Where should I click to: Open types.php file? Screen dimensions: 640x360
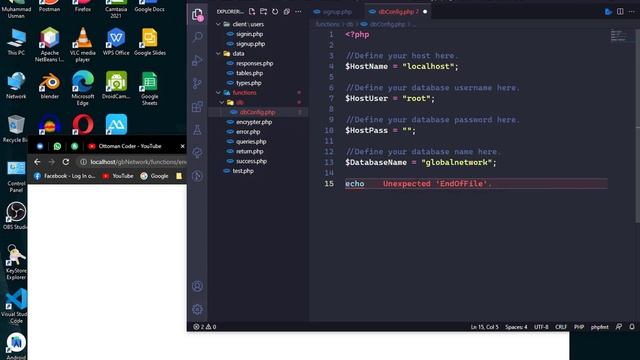tap(248, 83)
